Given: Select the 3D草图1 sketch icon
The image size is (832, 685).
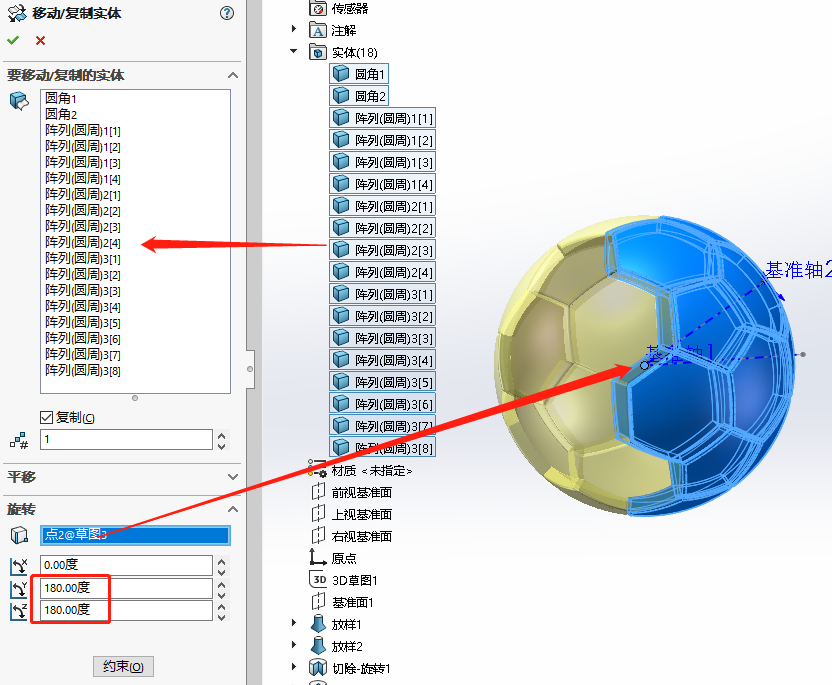Looking at the screenshot, I should click(x=317, y=578).
